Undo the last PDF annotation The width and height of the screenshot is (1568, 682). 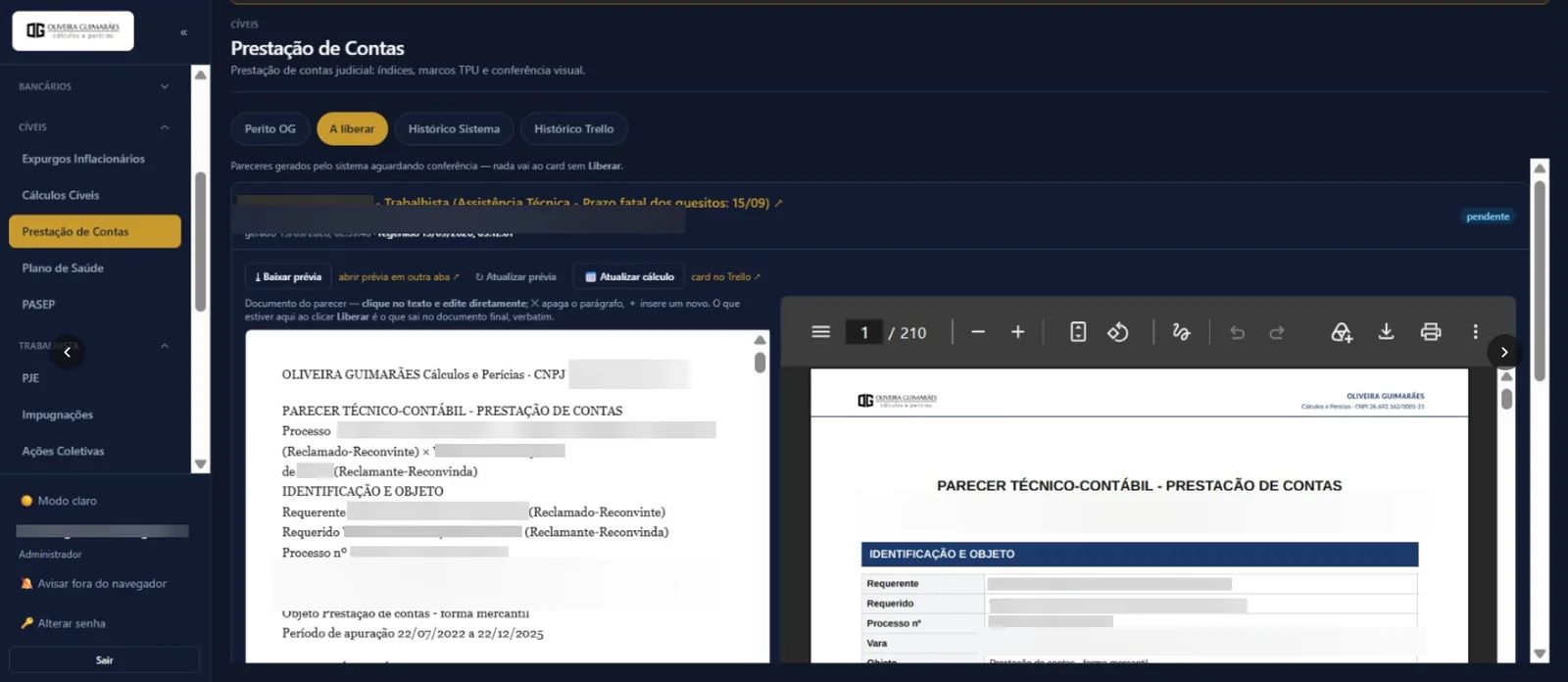tap(1238, 332)
